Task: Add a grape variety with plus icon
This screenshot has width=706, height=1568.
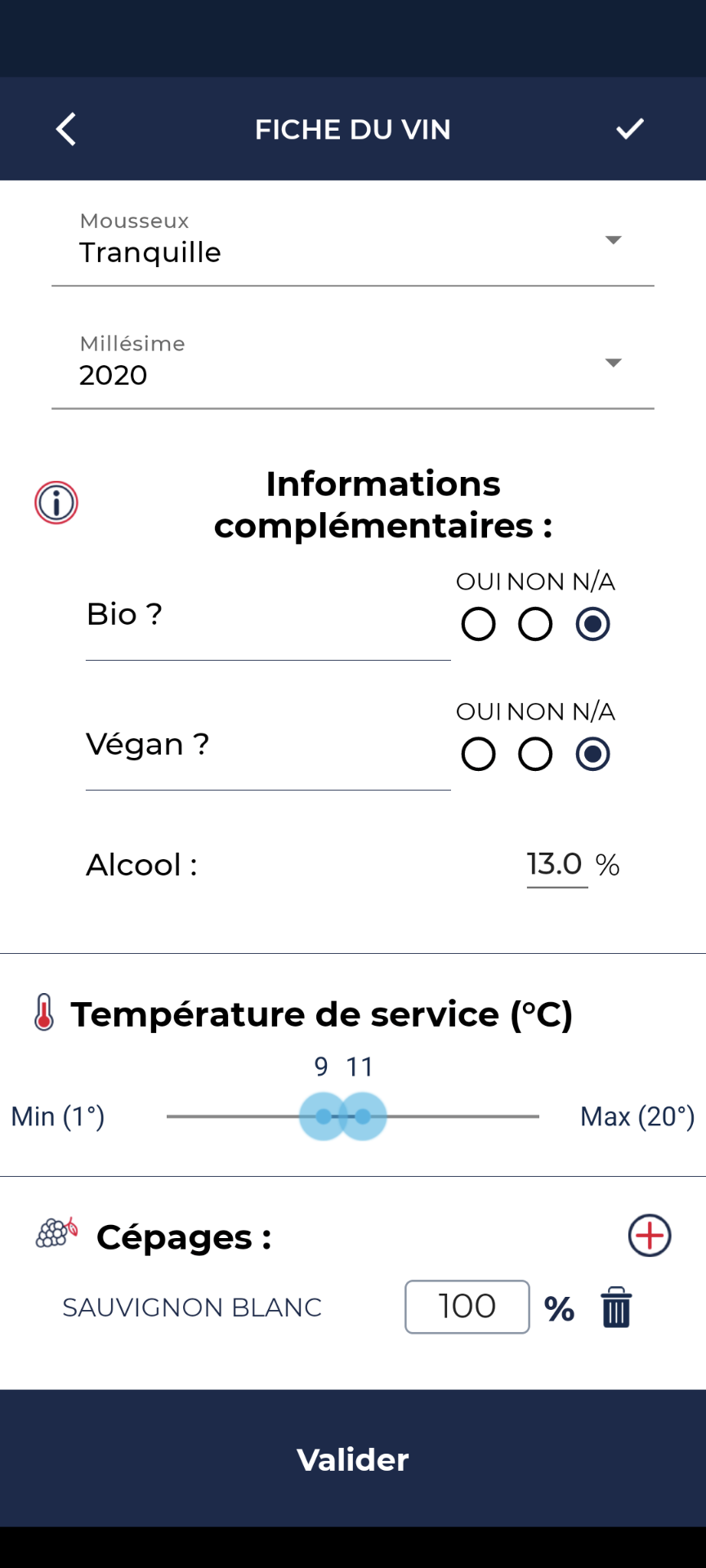Action: (x=650, y=1236)
